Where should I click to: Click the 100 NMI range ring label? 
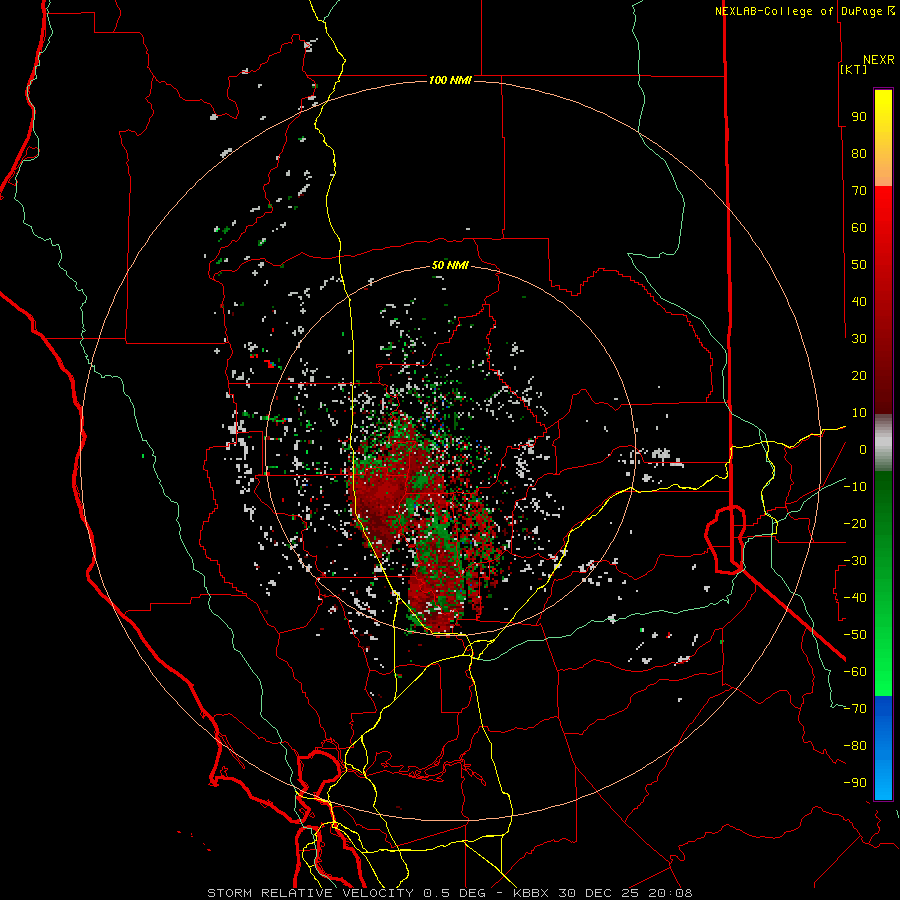[x=450, y=80]
